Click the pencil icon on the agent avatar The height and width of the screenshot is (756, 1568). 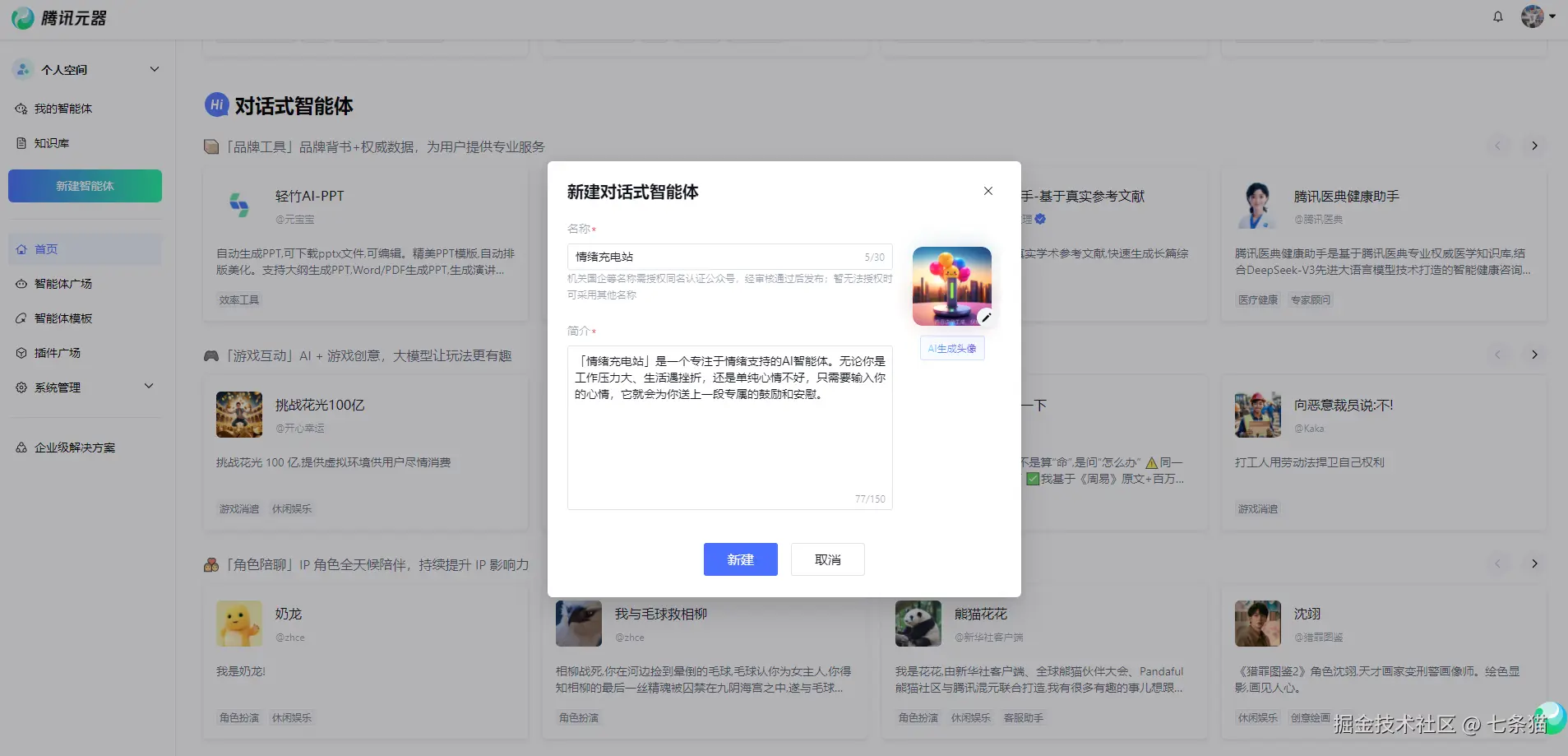985,317
